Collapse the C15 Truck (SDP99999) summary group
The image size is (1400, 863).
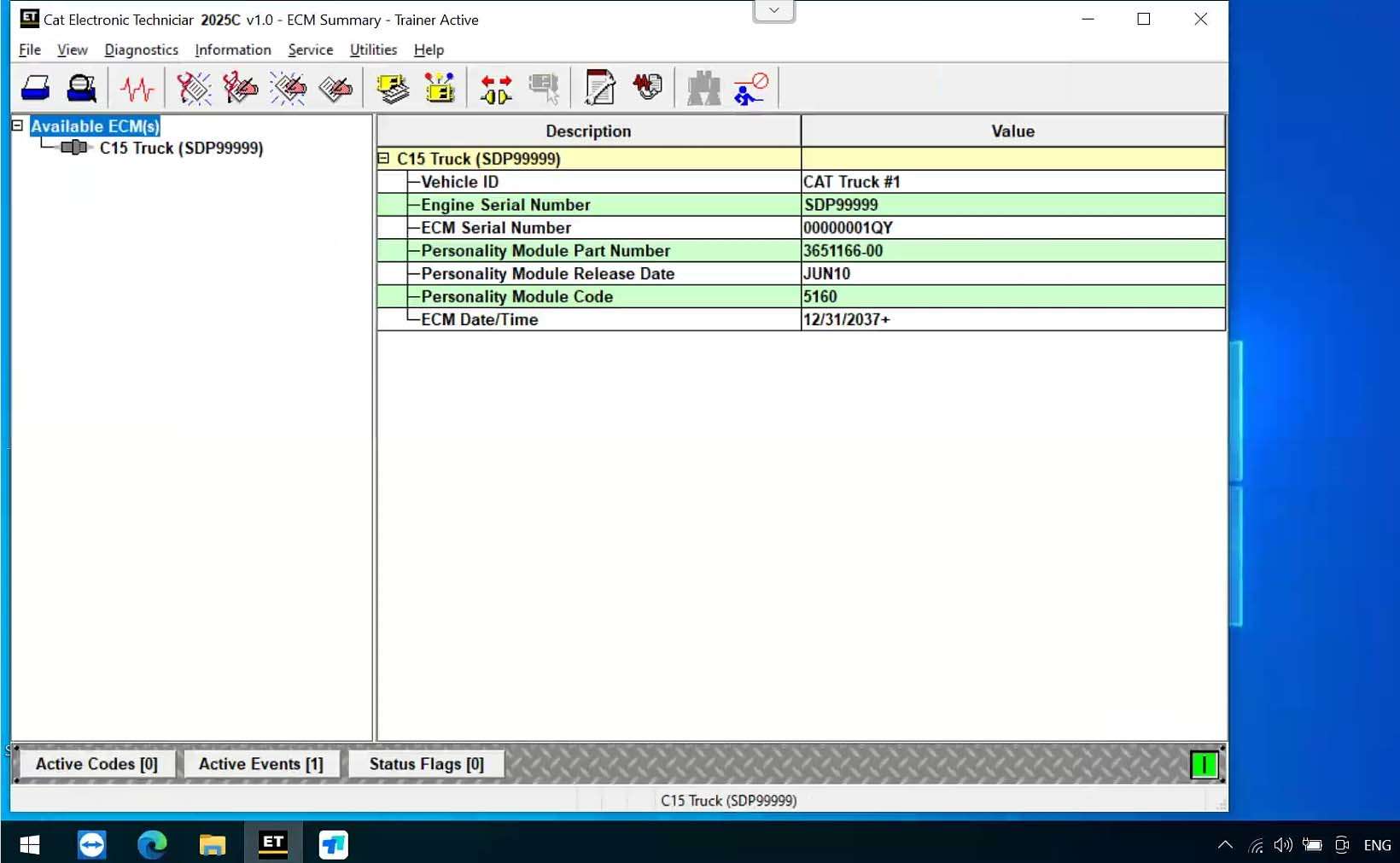(383, 159)
